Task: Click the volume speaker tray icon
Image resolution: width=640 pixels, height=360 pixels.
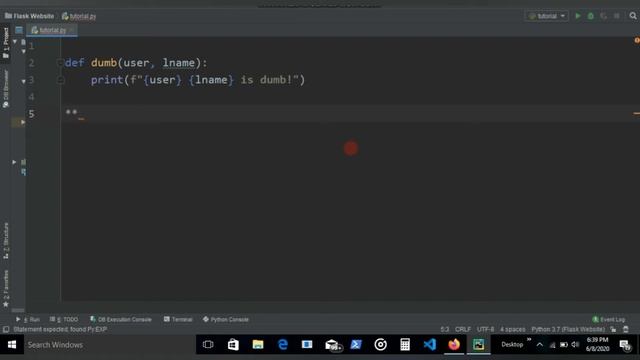Action: (x=575, y=345)
